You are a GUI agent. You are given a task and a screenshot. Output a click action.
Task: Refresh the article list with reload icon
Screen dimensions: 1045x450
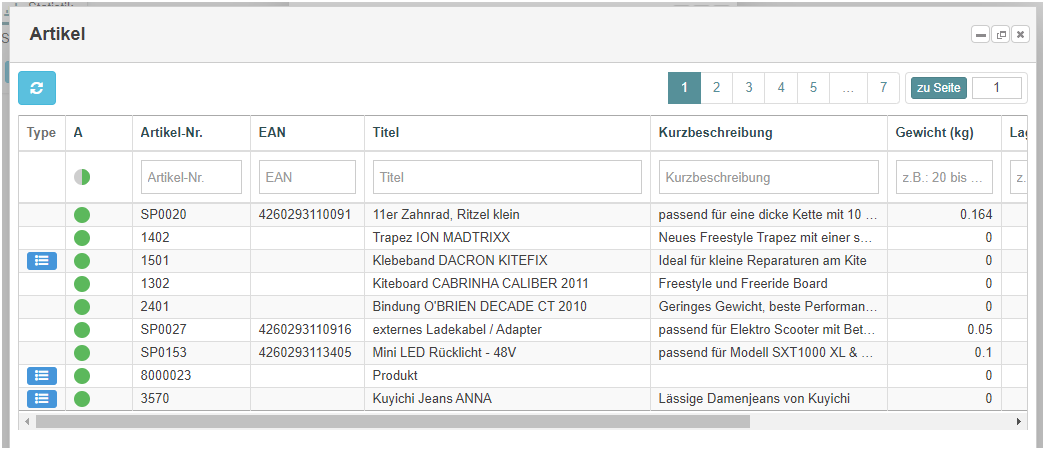tap(37, 88)
